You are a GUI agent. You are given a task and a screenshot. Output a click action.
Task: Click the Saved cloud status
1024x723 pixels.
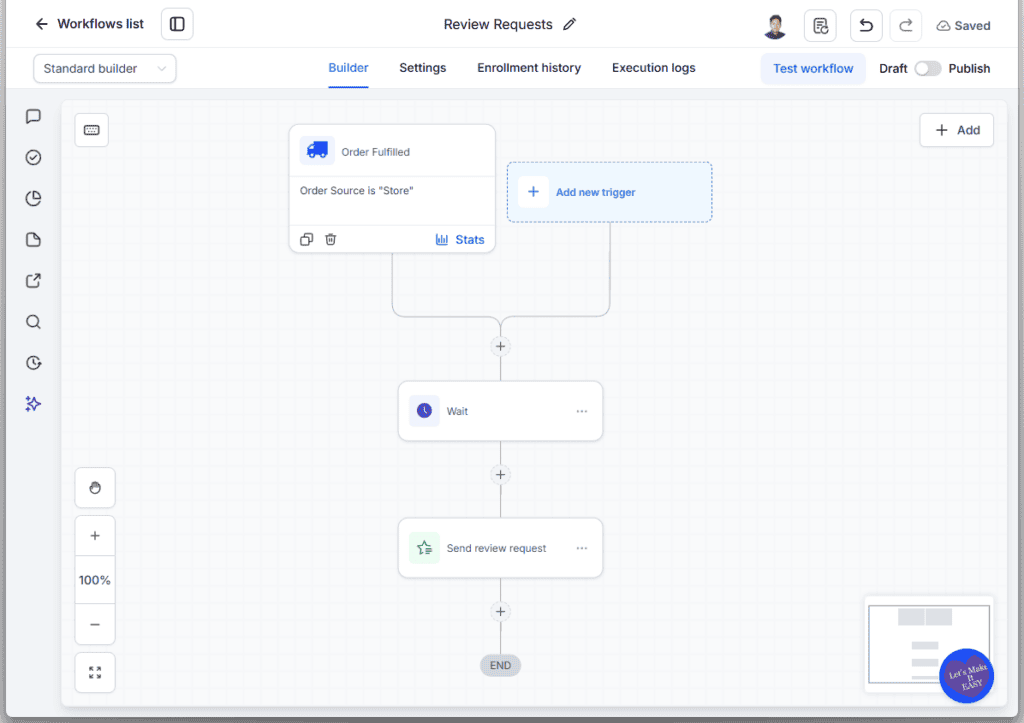(x=963, y=25)
